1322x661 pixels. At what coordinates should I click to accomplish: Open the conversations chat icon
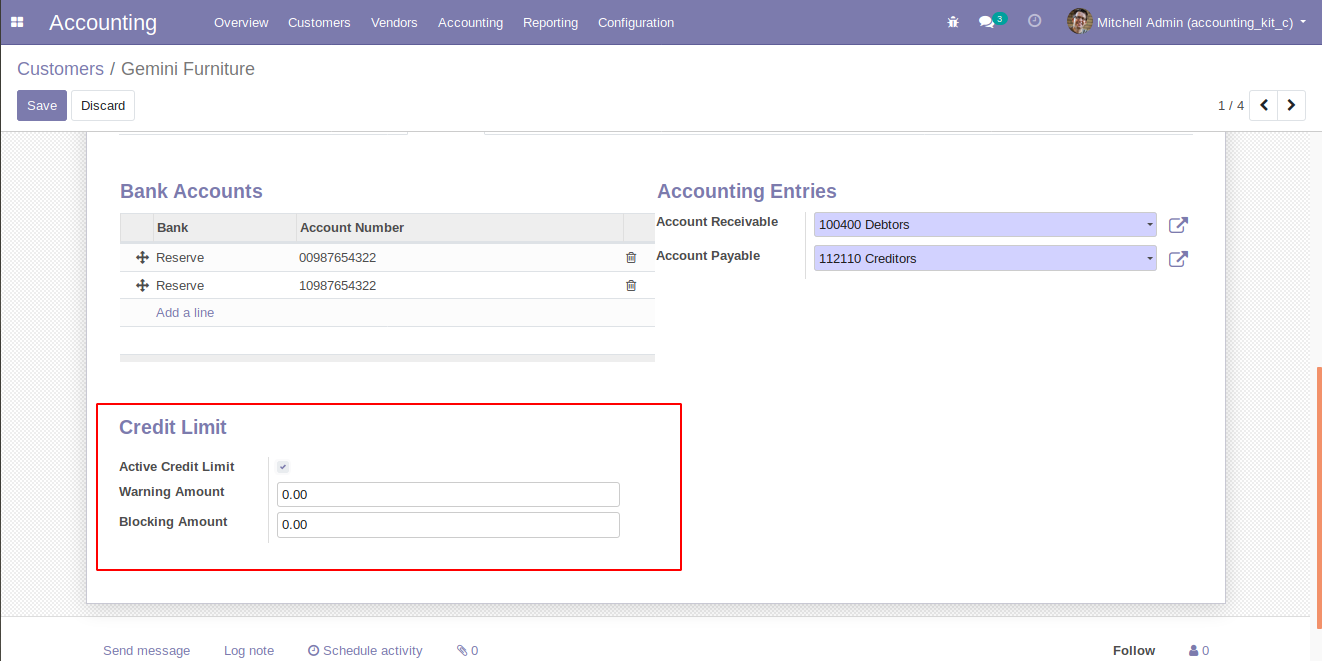pyautogui.click(x=987, y=22)
